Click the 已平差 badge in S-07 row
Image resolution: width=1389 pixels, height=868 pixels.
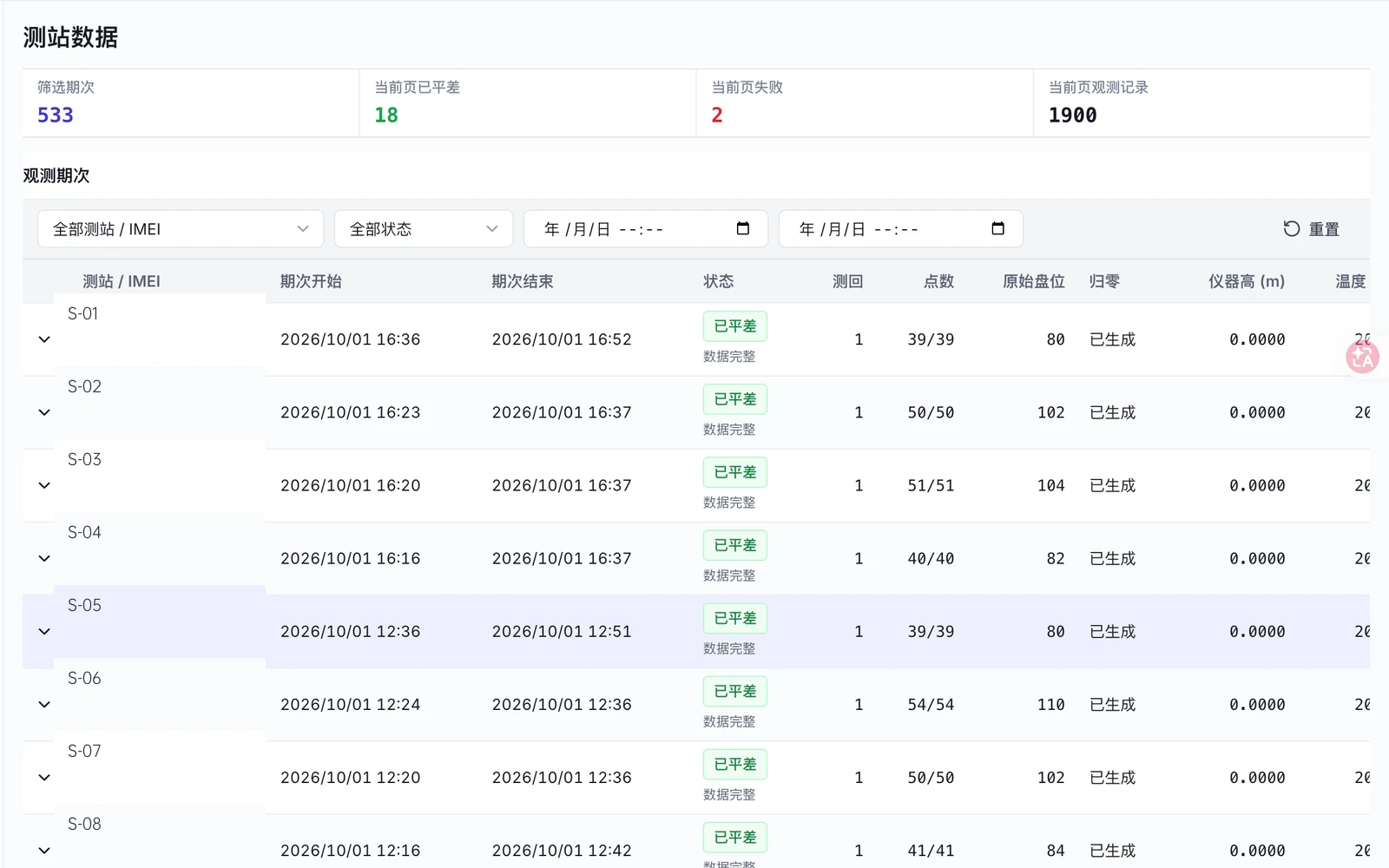point(735,764)
